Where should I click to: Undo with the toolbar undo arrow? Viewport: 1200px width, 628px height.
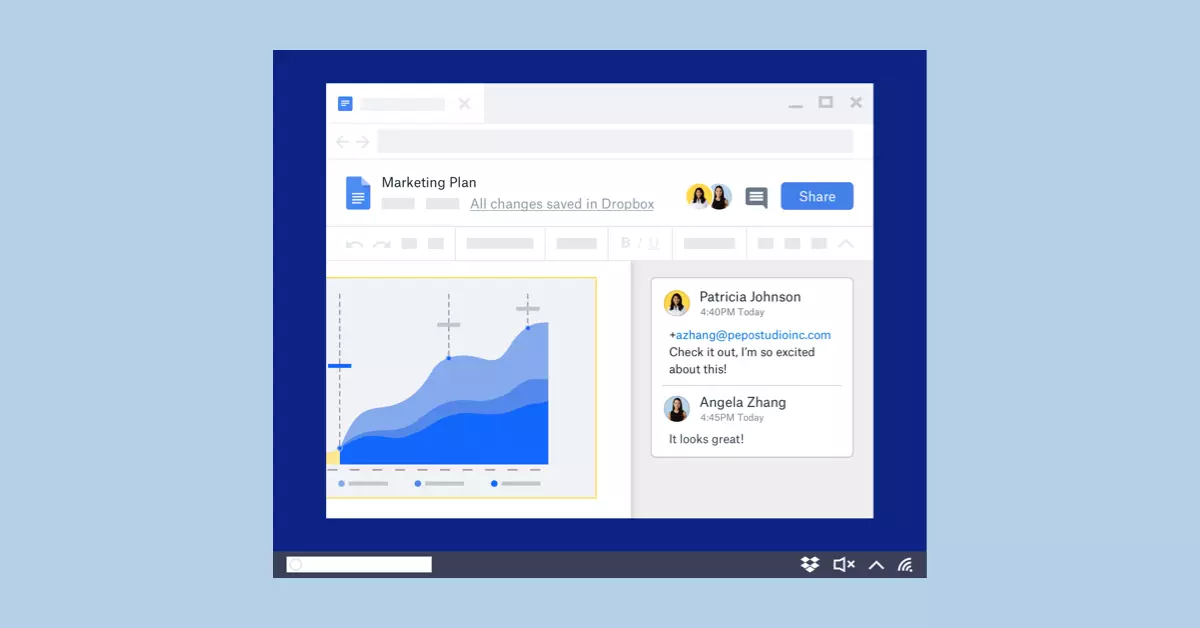pyautogui.click(x=354, y=244)
